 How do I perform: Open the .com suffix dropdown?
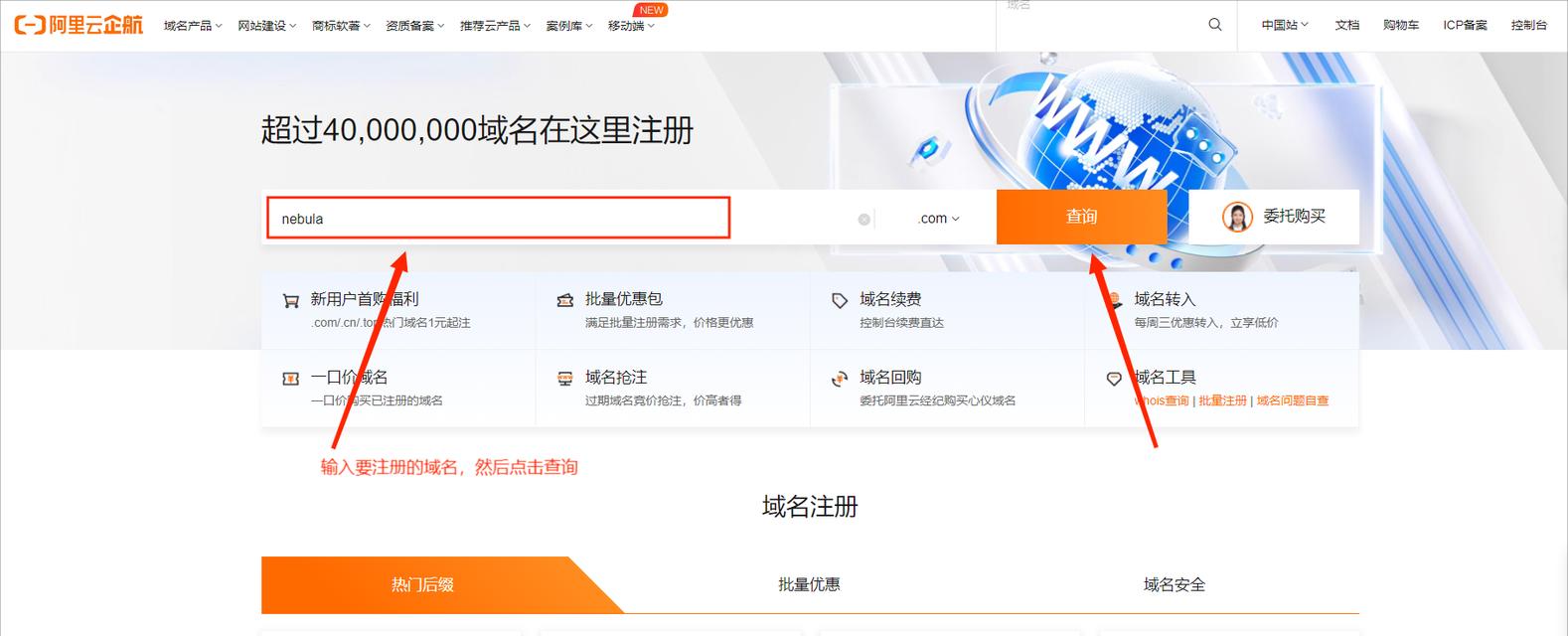938,219
